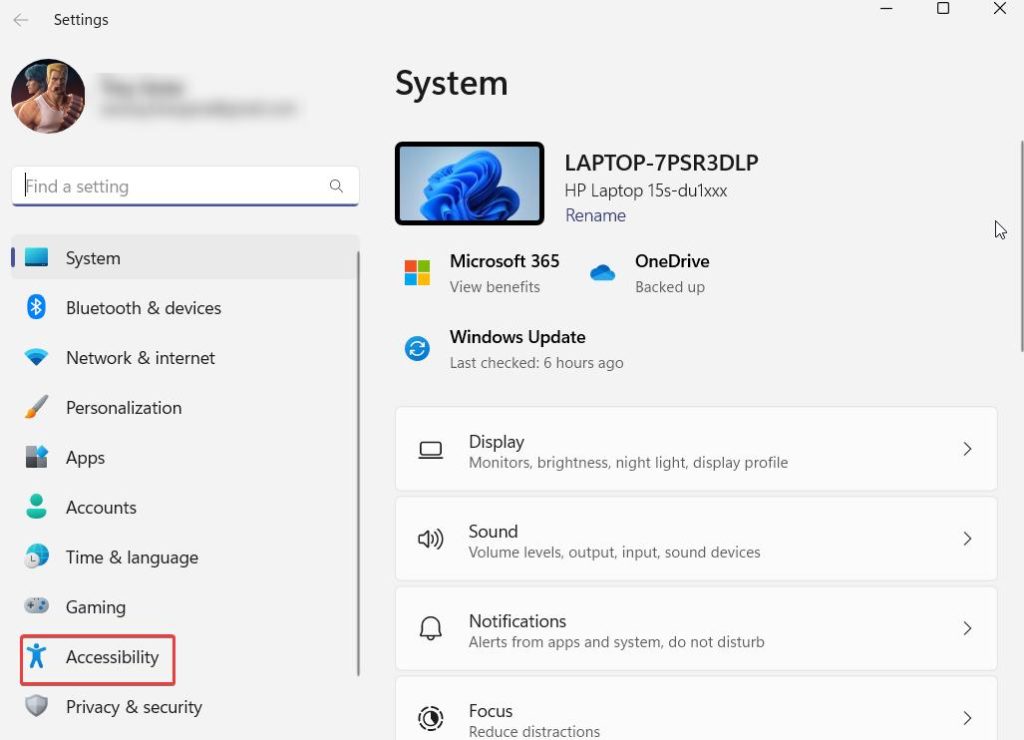This screenshot has height=740, width=1024.
Task: Expand Notifications settings chevron
Action: pyautogui.click(x=967, y=629)
